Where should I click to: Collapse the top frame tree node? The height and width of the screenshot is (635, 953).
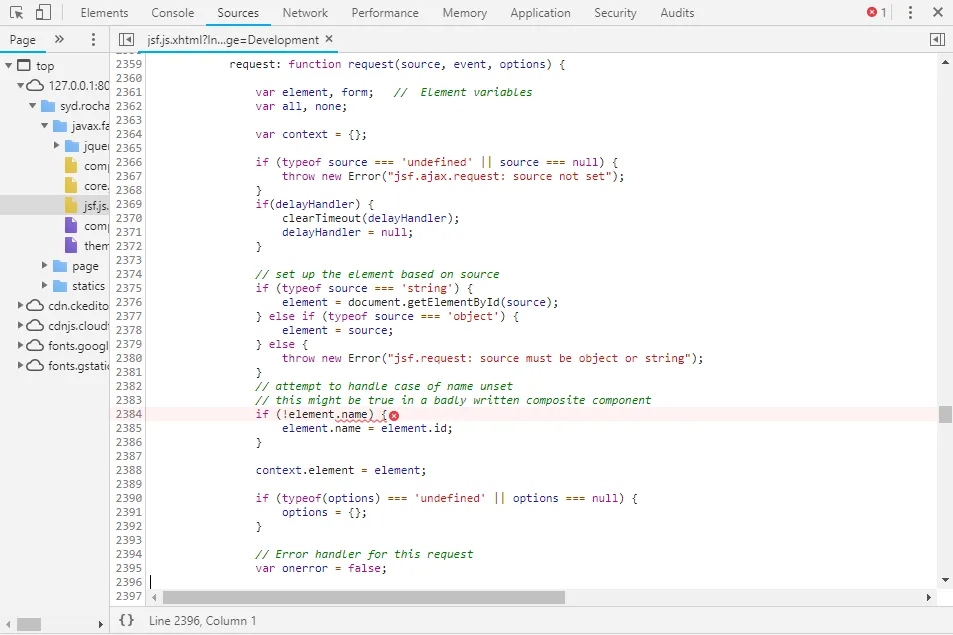[x=9, y=66]
